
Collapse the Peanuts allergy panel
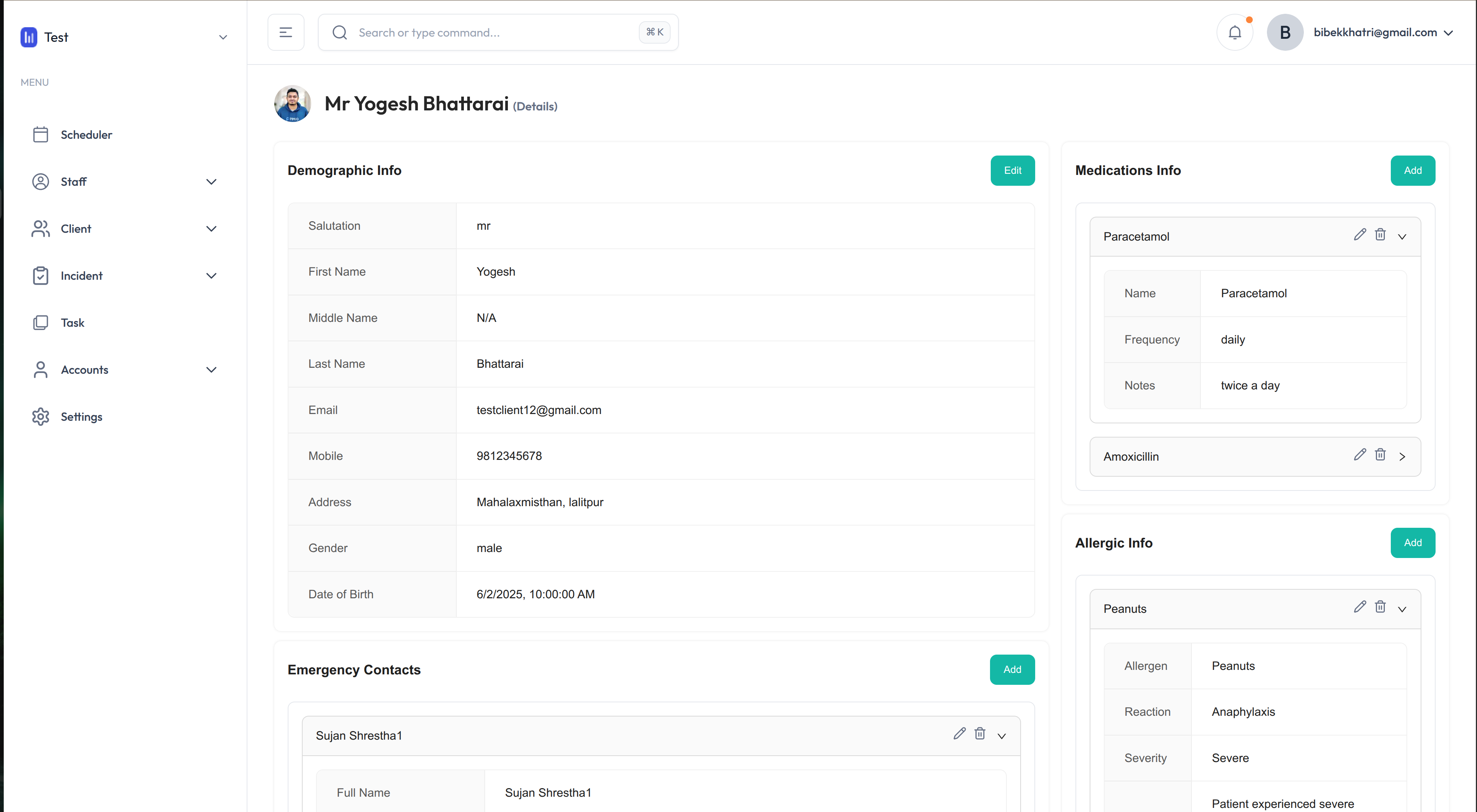coord(1402,609)
